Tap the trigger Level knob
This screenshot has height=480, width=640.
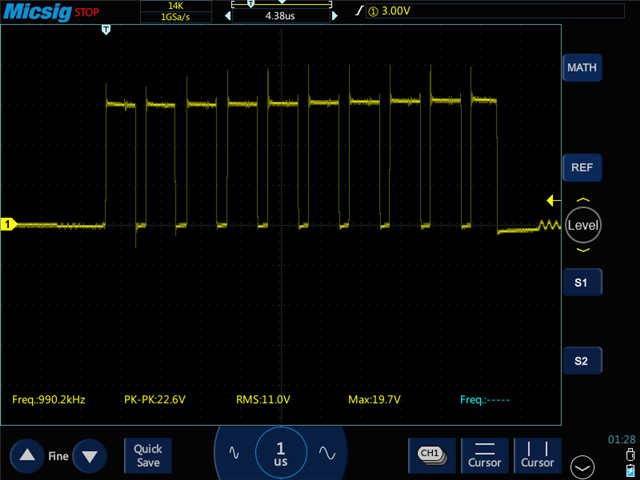[583, 225]
